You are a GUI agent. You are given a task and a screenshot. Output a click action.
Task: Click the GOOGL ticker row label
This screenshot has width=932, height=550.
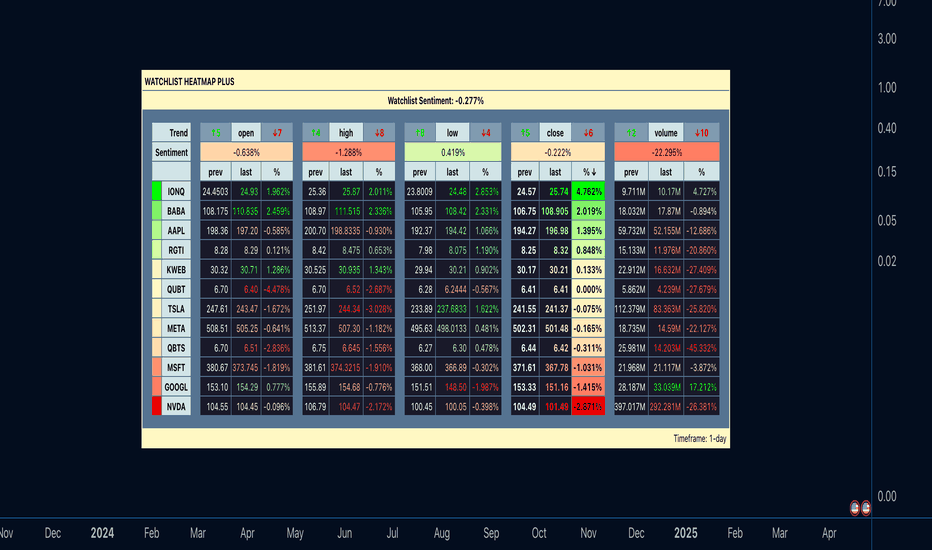[177, 387]
